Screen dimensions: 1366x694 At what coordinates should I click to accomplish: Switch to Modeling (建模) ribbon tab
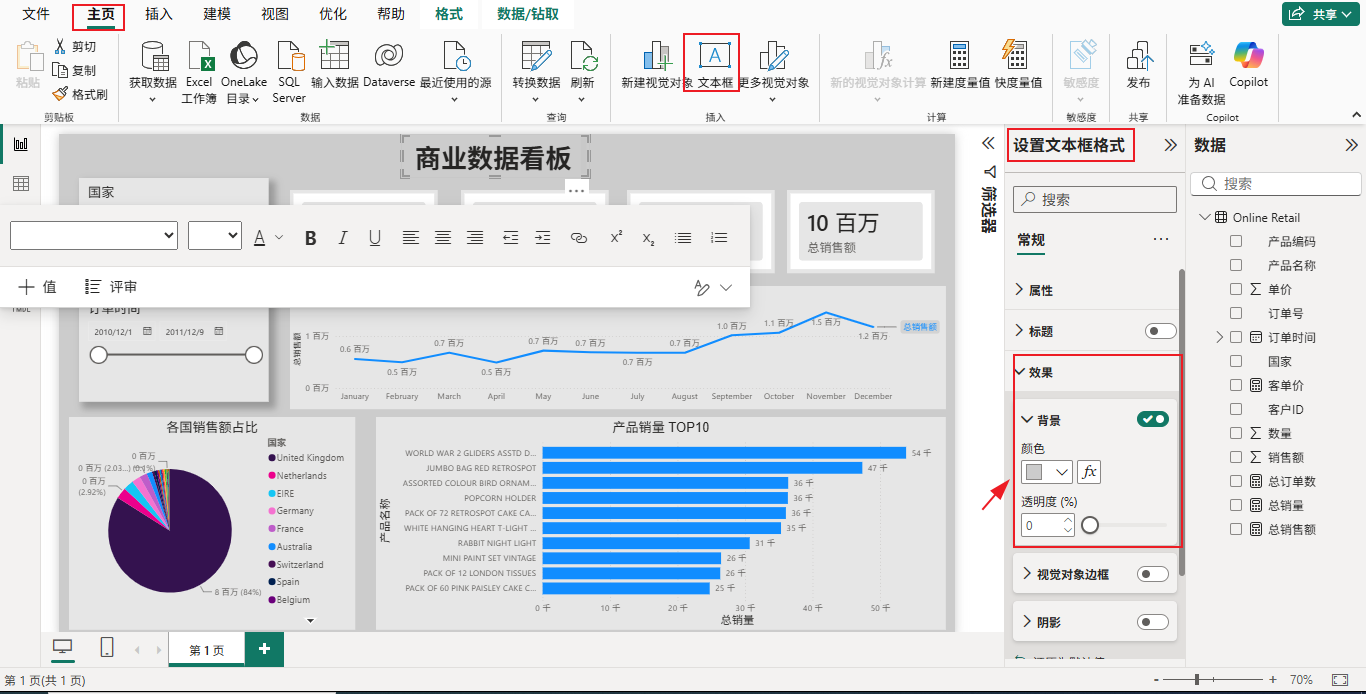(217, 14)
